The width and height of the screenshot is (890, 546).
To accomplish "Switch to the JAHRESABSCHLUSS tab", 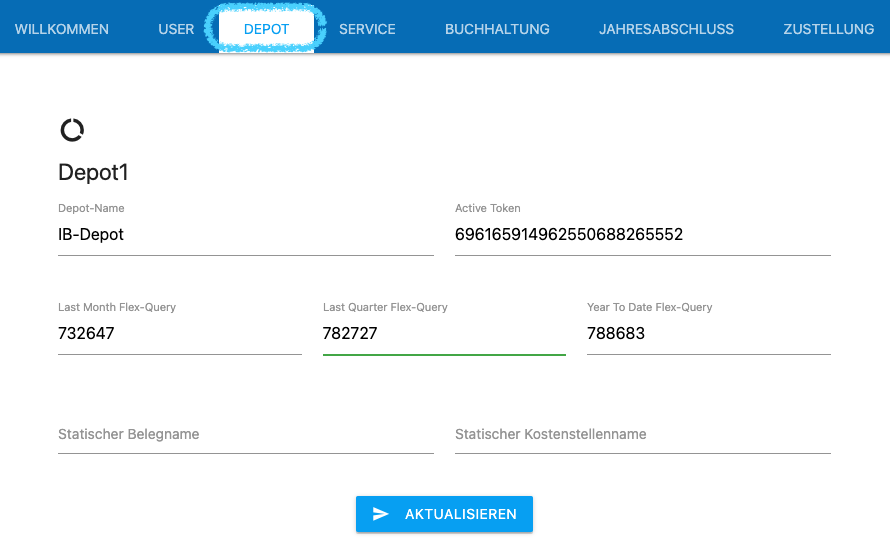I will click(x=666, y=29).
